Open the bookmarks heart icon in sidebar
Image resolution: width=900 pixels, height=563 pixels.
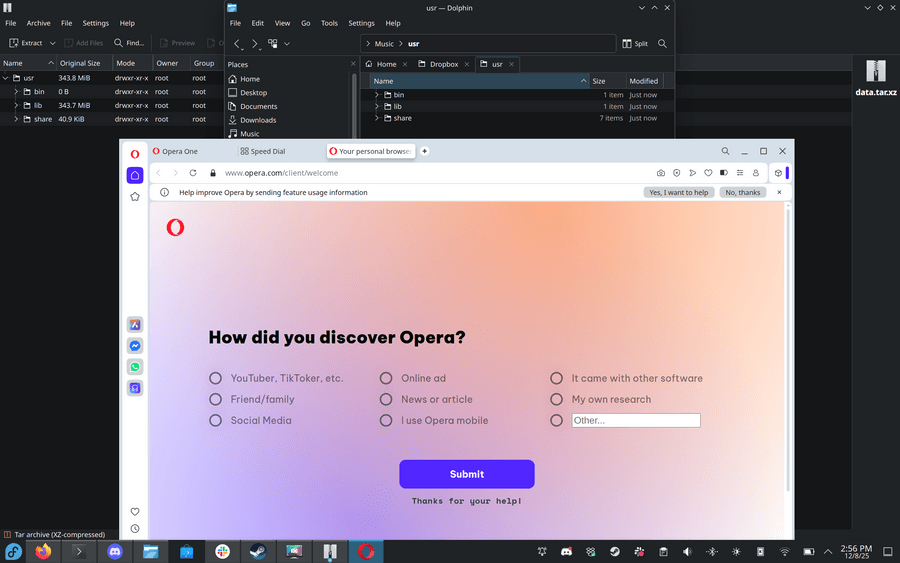coord(135,512)
